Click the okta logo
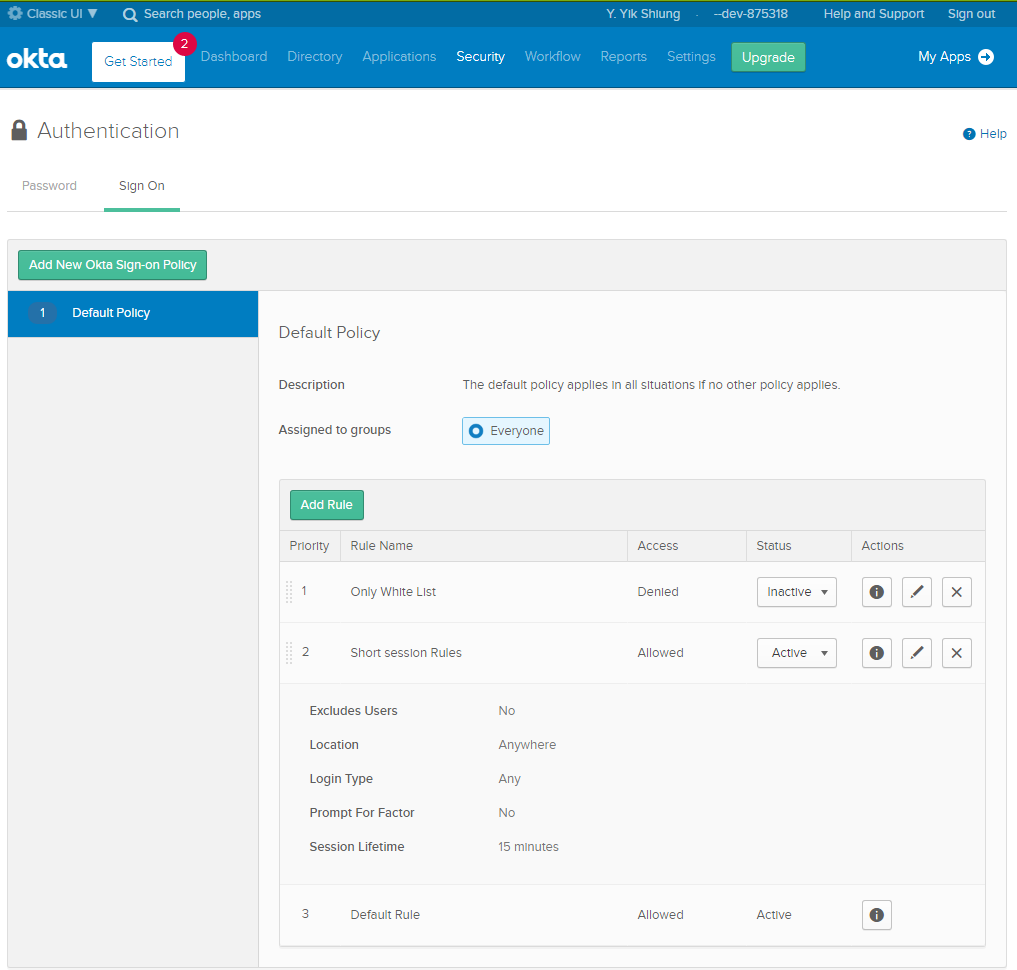 coord(36,59)
